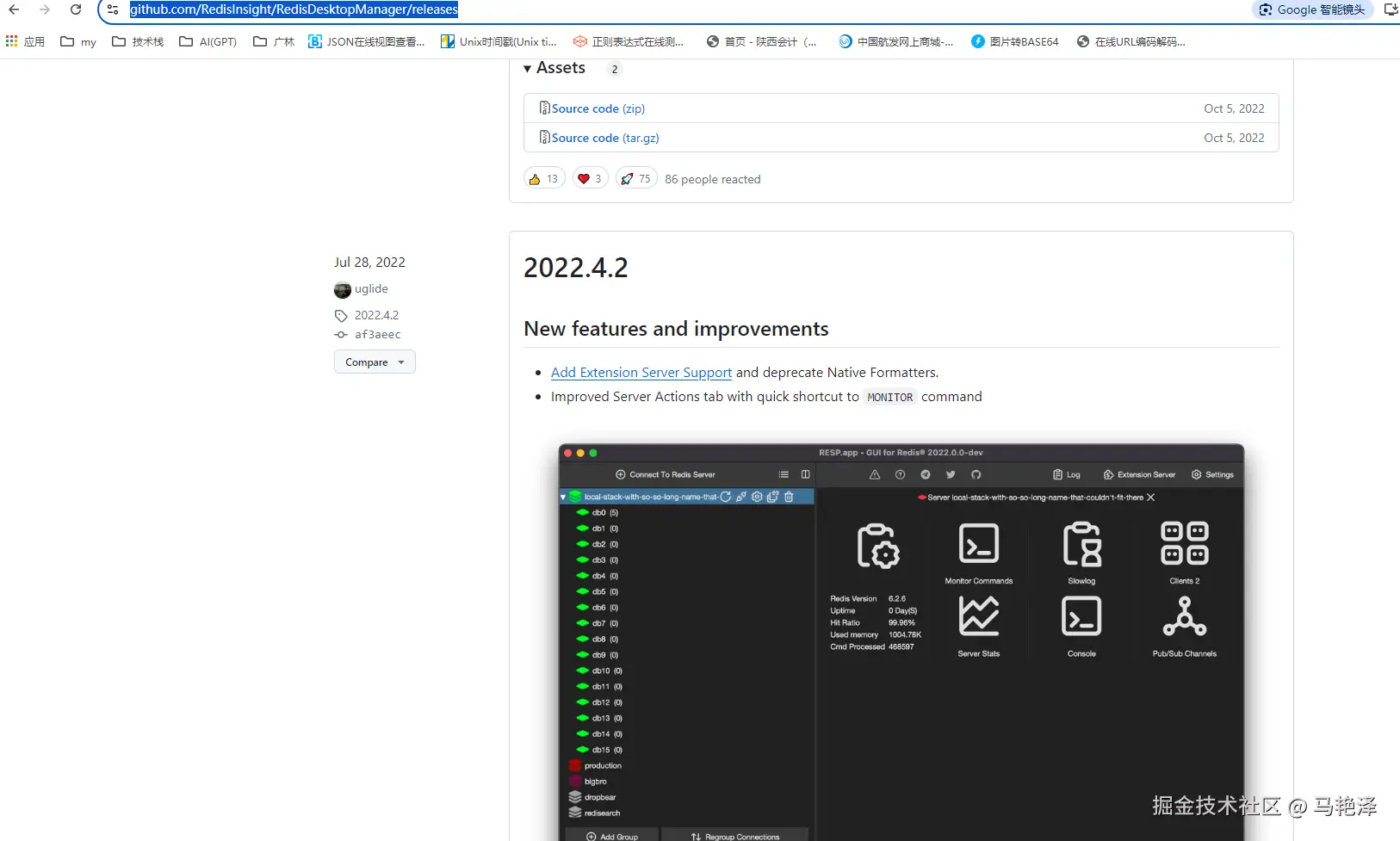Select the bigbro connection
The image size is (1400, 841).
point(588,782)
